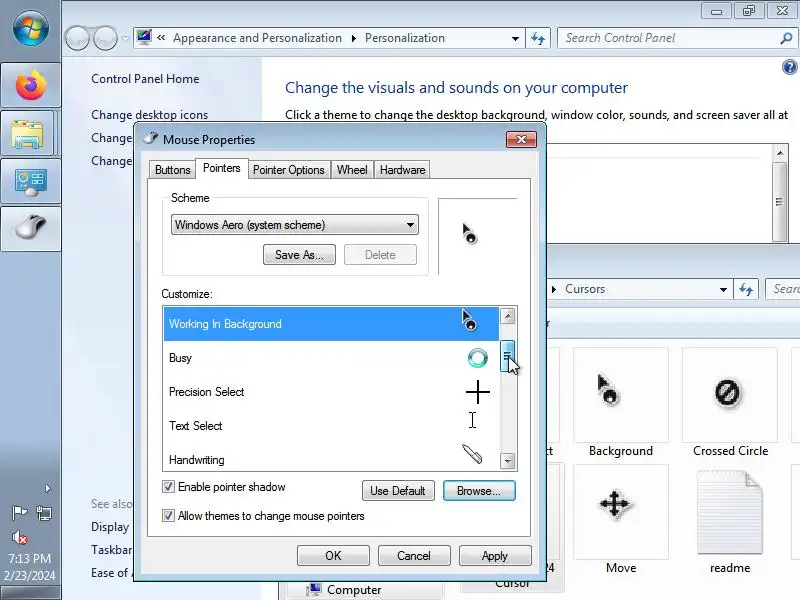This screenshot has width=800, height=600.
Task: Select the Busy pointer row
Action: tap(331, 358)
